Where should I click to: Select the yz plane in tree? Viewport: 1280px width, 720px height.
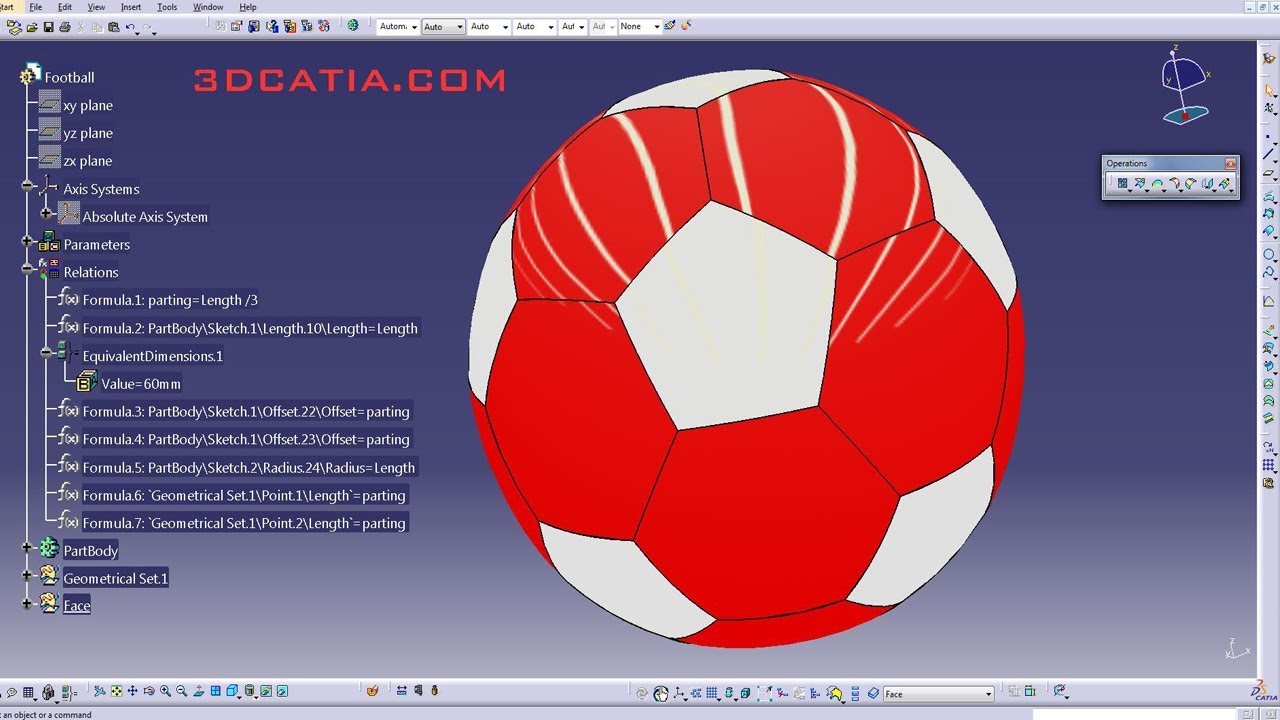(x=88, y=133)
